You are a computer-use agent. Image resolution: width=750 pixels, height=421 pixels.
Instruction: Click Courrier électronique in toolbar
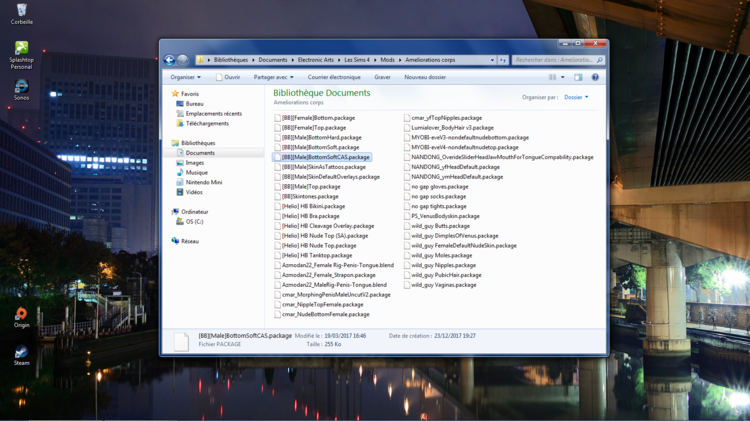[x=334, y=77]
